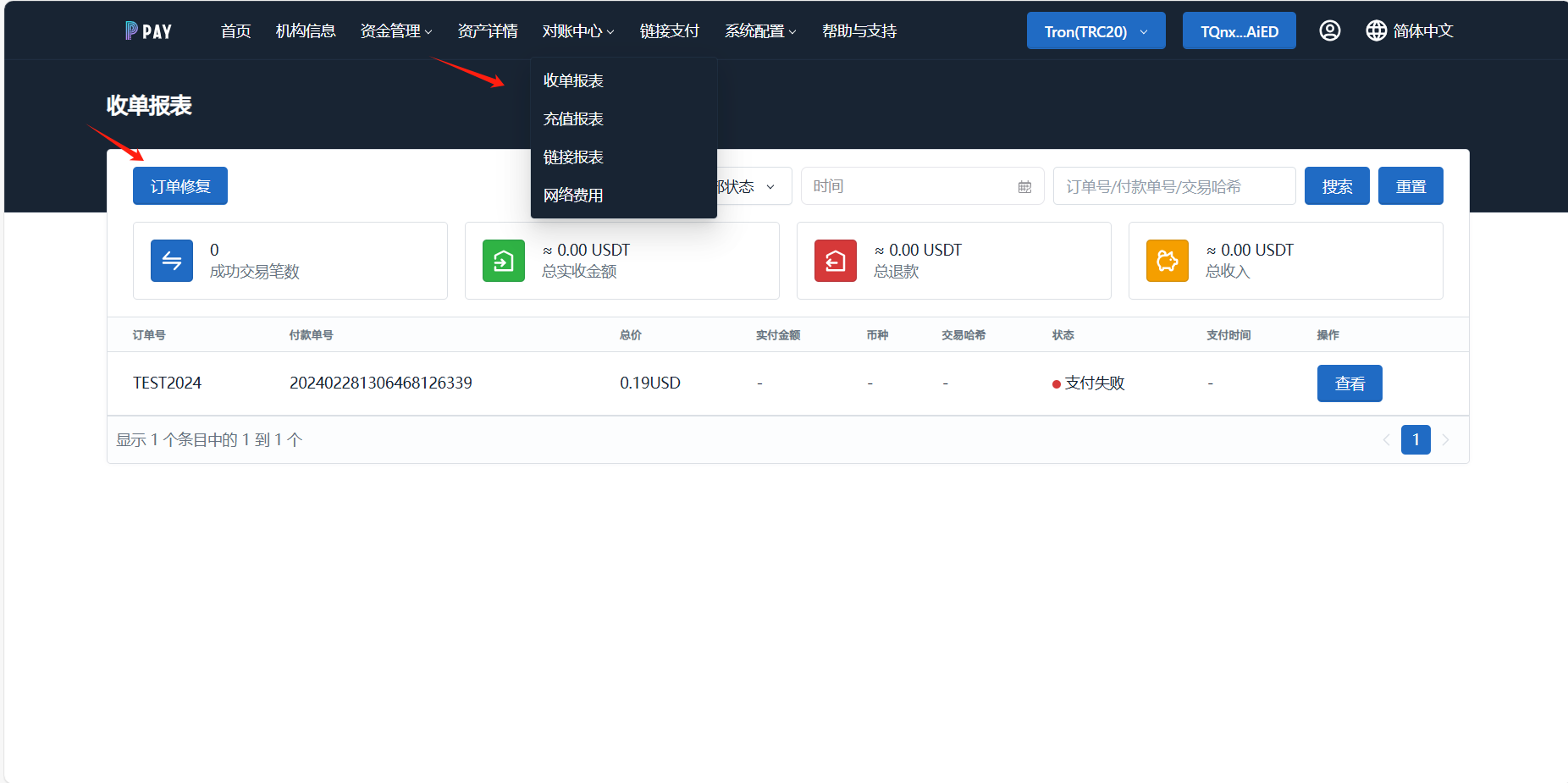Image resolution: width=1568 pixels, height=783 pixels.
Task: Click the 状态 column header
Action: 1063,335
